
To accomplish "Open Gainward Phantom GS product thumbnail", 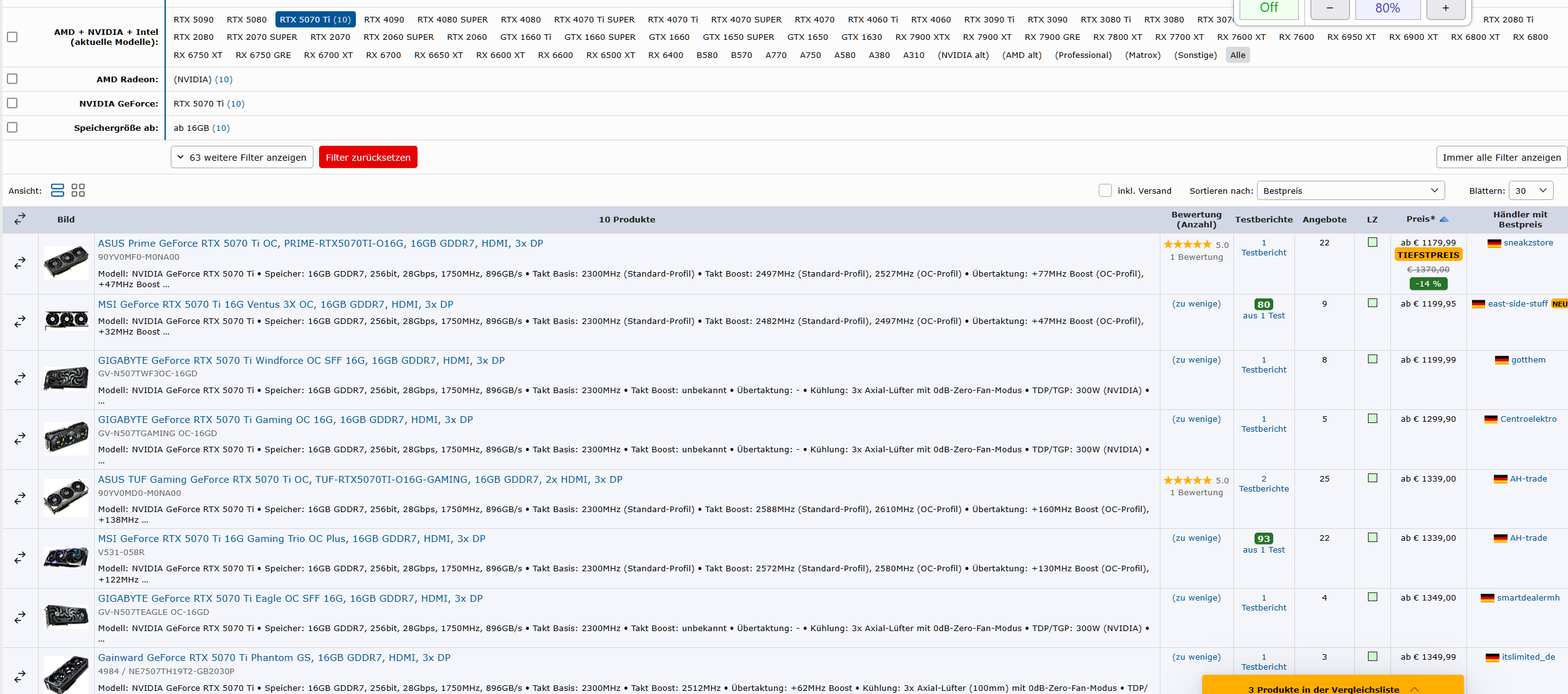I will pyautogui.click(x=66, y=675).
